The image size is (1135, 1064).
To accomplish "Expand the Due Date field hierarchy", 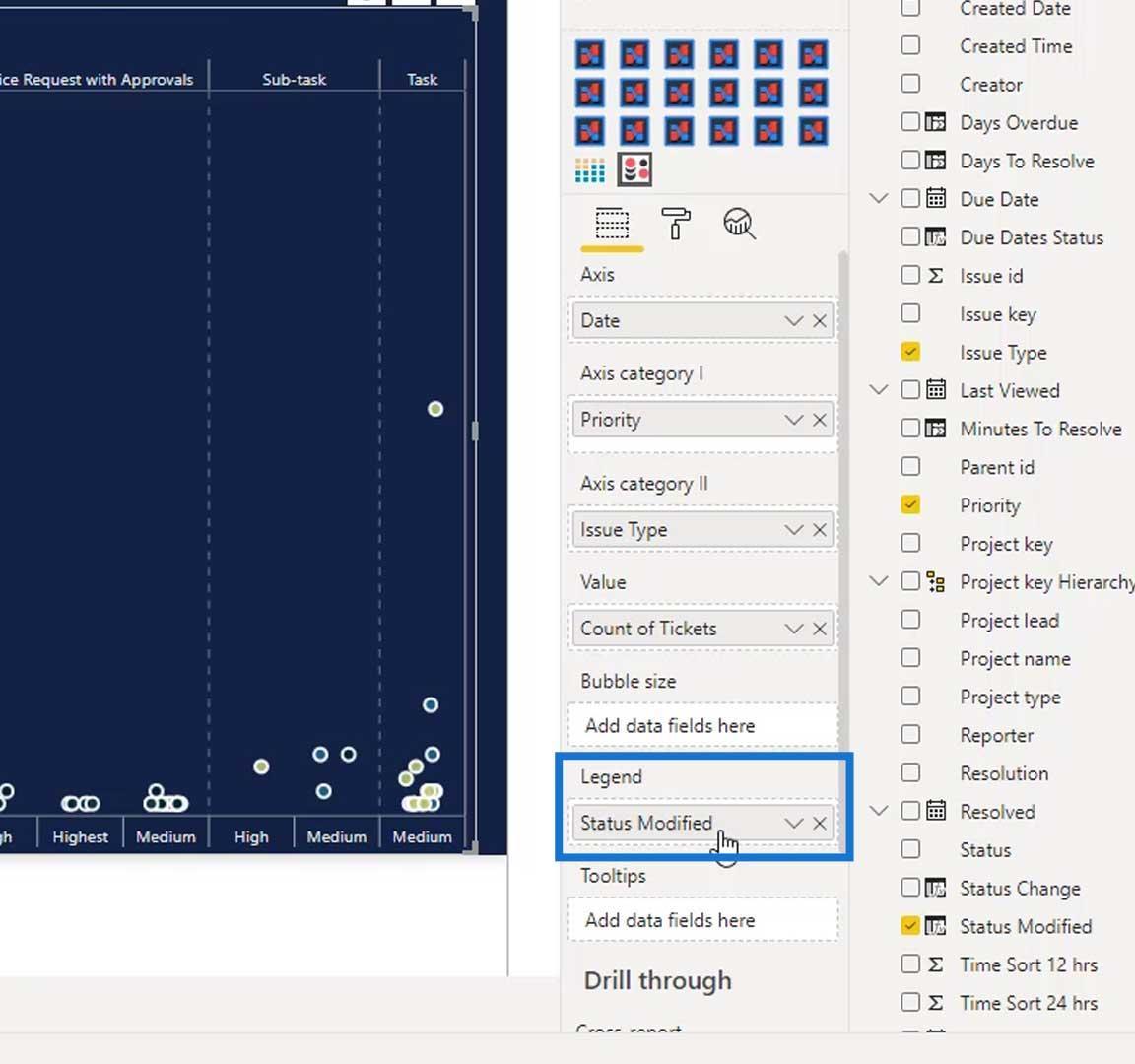I will pos(878,198).
